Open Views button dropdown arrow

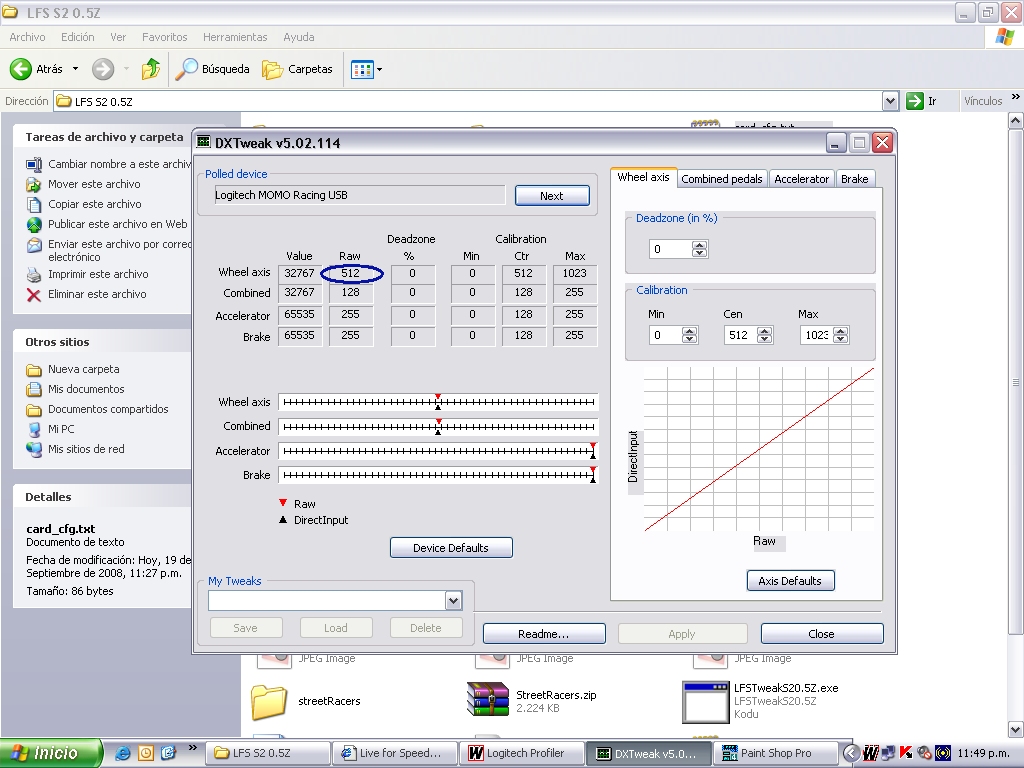[379, 69]
